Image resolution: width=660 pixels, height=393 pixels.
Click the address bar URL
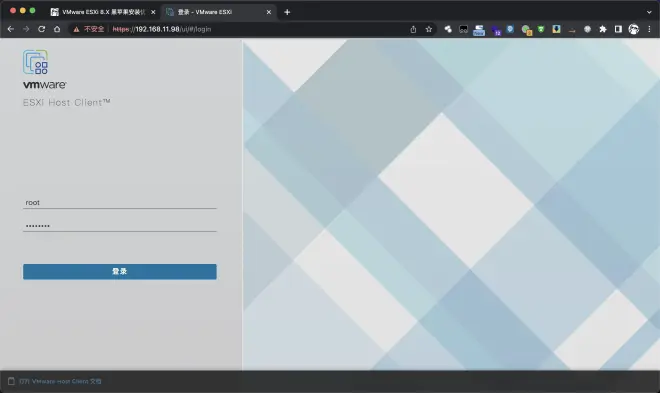pos(162,29)
